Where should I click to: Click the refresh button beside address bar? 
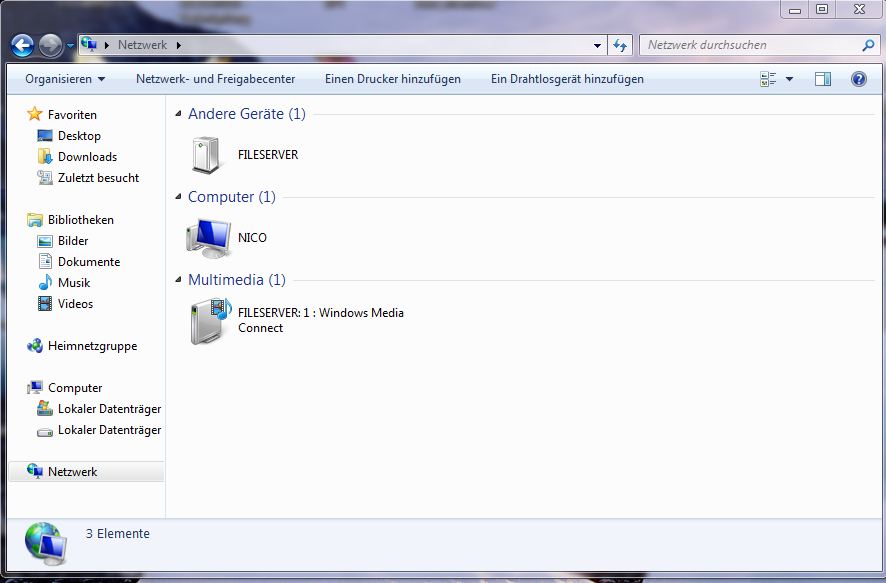coord(620,45)
